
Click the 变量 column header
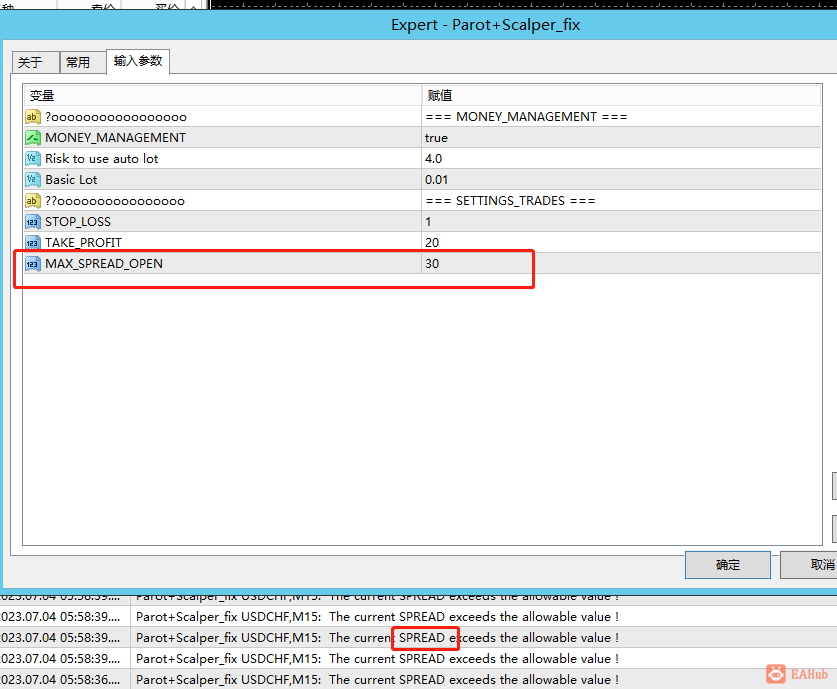tap(223, 96)
